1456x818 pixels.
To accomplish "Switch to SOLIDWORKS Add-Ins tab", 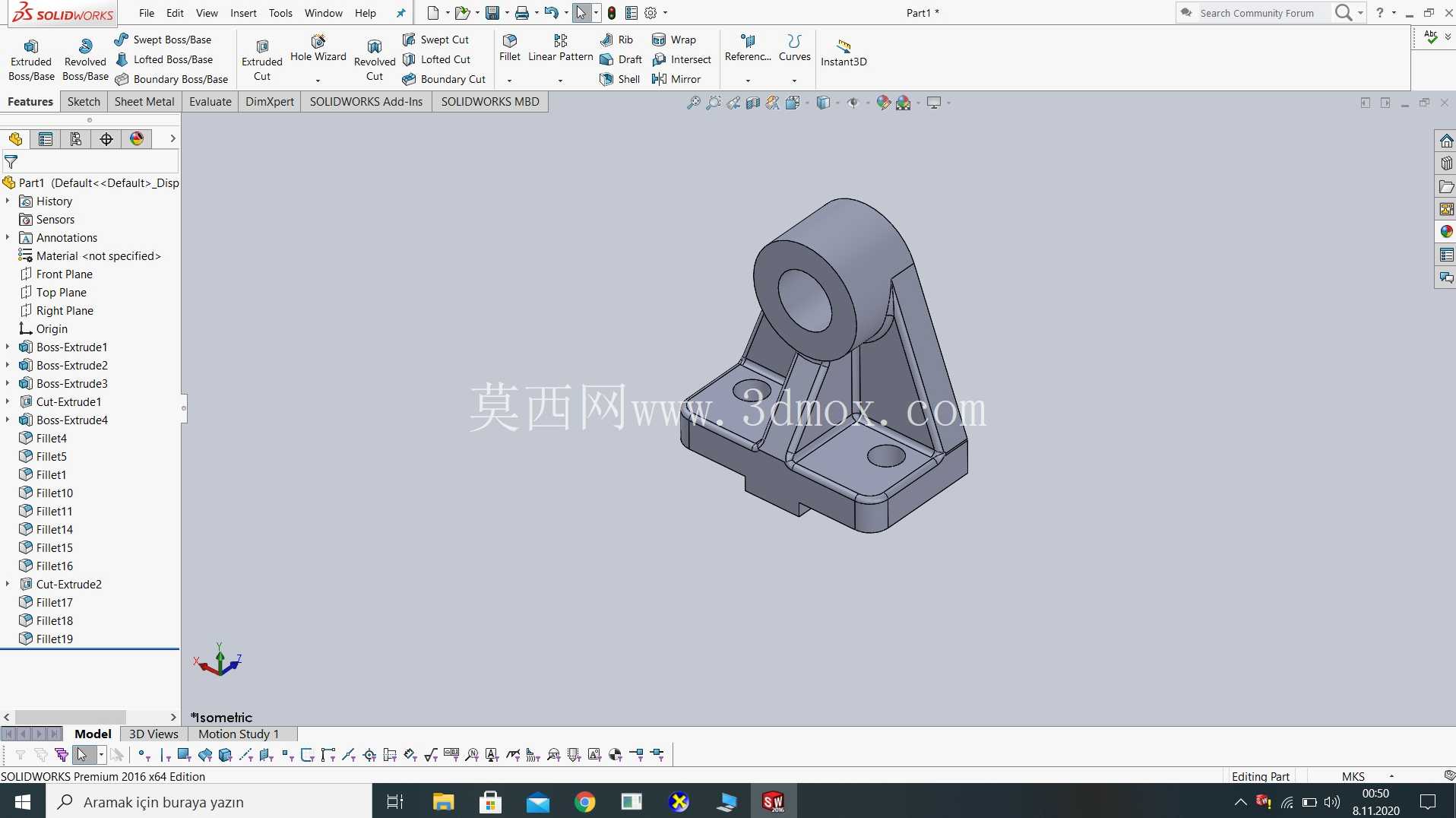I will 366,101.
